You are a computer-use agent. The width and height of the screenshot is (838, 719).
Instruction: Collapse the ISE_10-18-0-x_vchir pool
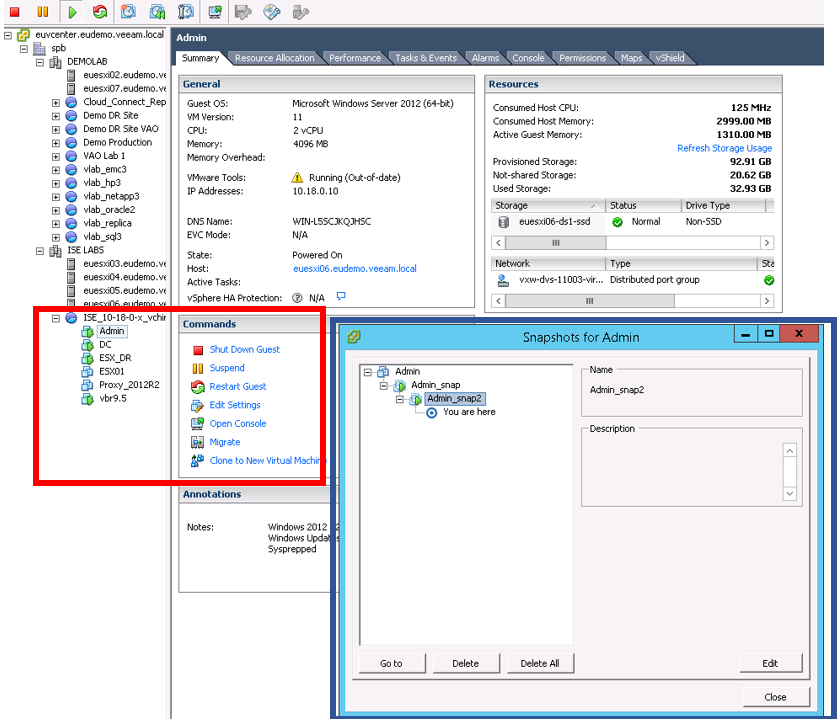(x=56, y=318)
